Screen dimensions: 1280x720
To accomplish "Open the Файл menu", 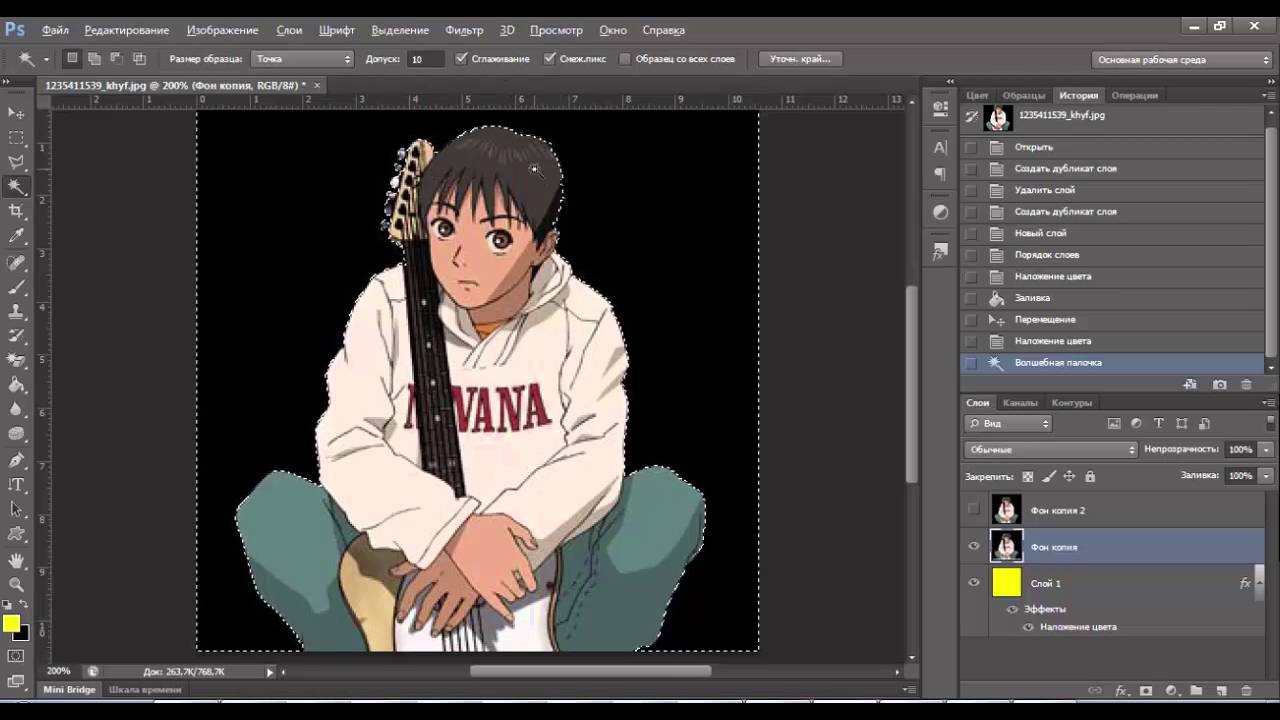I will tap(55, 30).
